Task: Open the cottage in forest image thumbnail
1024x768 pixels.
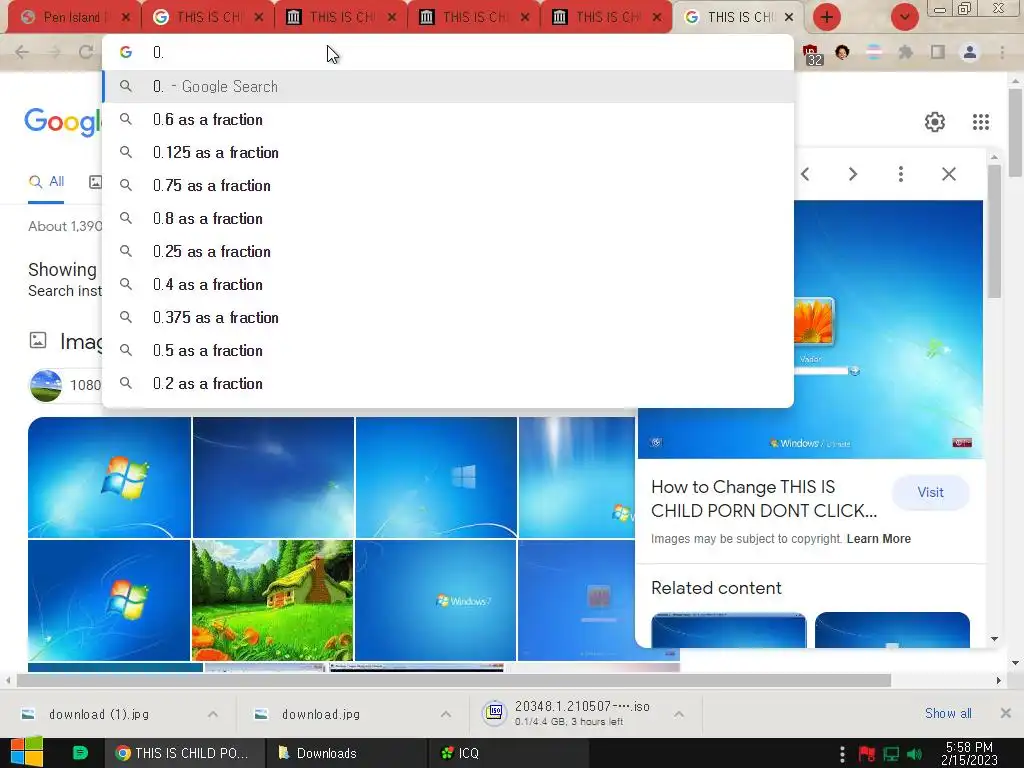Action: 272,600
